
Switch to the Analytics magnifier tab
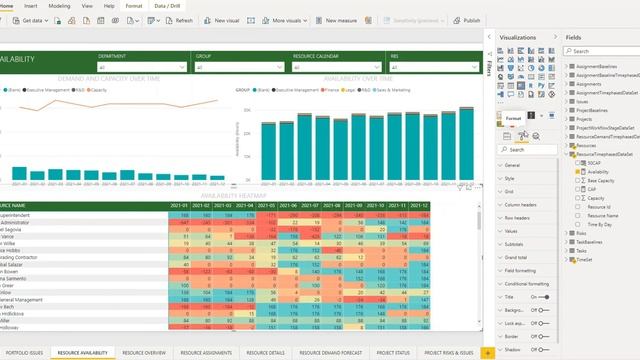pos(536,136)
